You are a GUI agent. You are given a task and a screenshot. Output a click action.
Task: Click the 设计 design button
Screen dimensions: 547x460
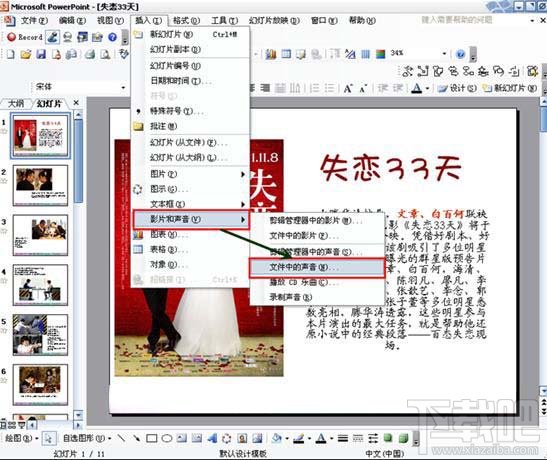(x=457, y=88)
